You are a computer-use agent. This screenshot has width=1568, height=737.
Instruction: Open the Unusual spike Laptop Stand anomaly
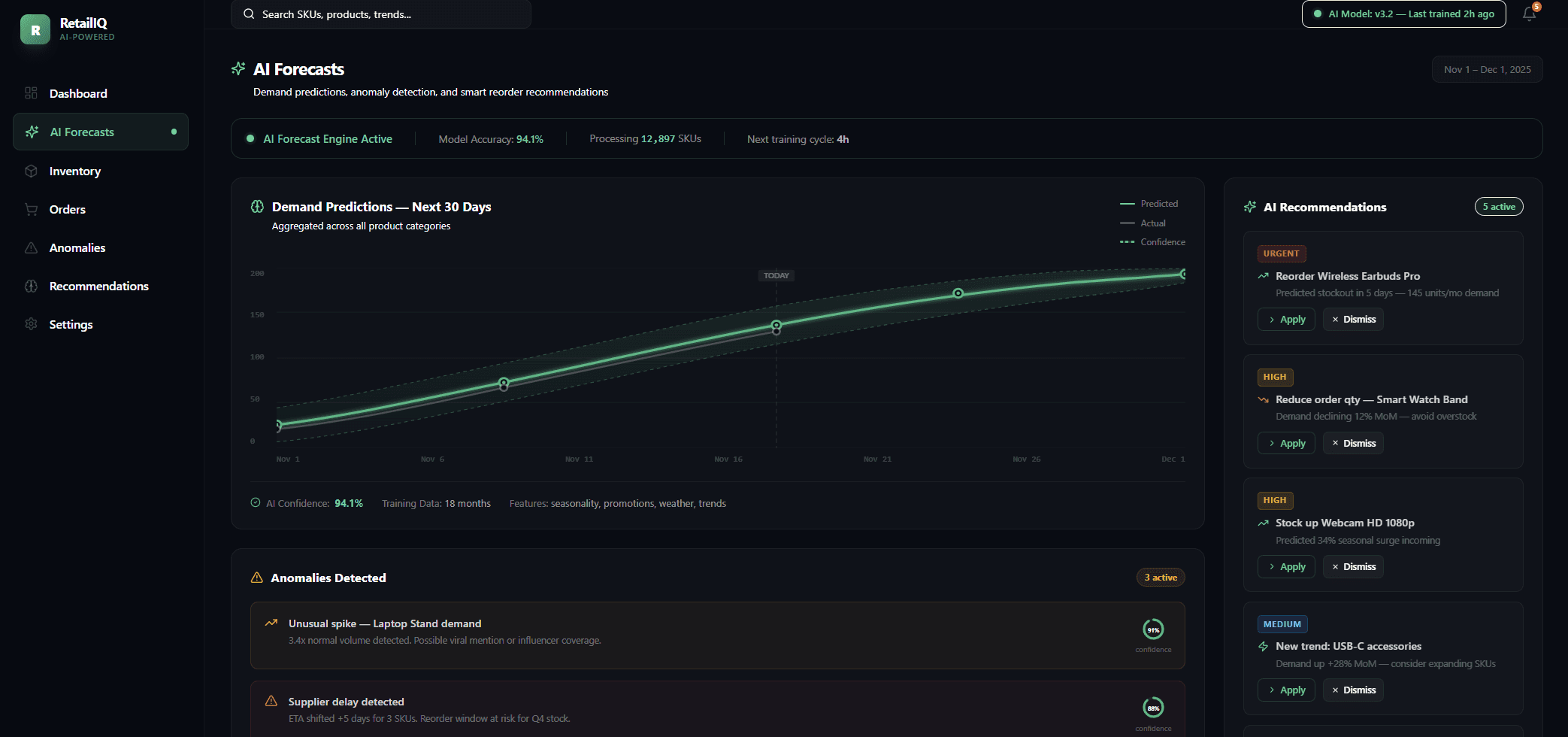[x=717, y=635]
